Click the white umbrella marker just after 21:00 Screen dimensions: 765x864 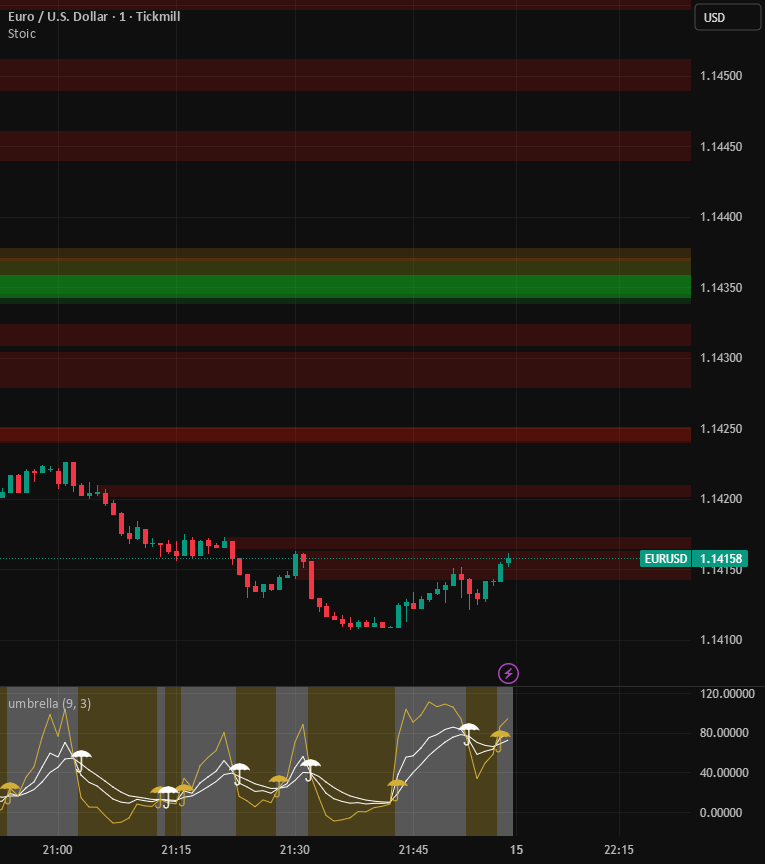point(81,760)
